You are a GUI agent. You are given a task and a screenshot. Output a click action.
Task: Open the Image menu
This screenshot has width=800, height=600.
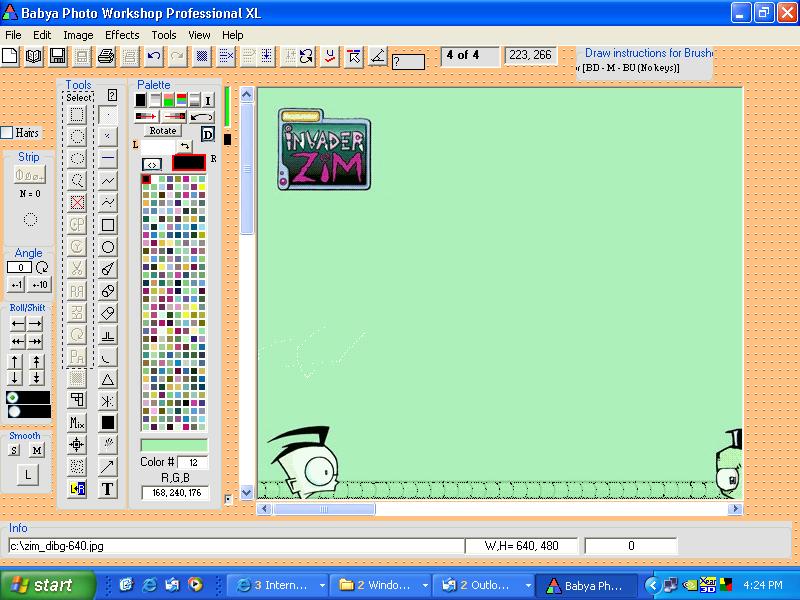(78, 35)
